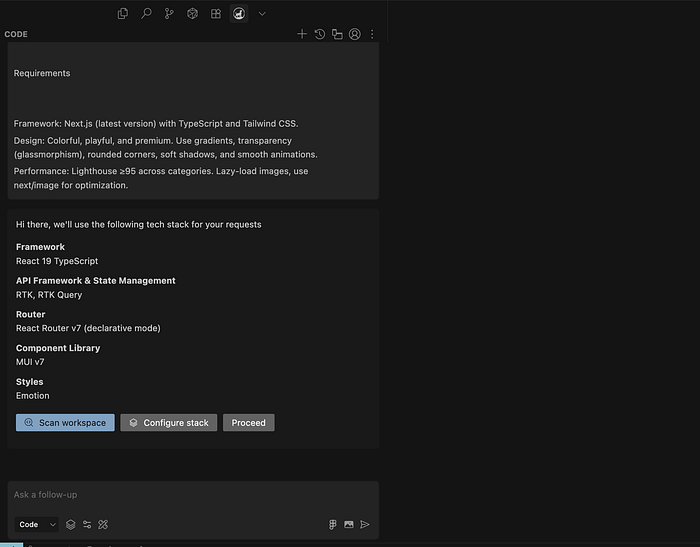Screen dimensions: 700x547
Task: Send the message with arrow icon
Action: pos(365,524)
